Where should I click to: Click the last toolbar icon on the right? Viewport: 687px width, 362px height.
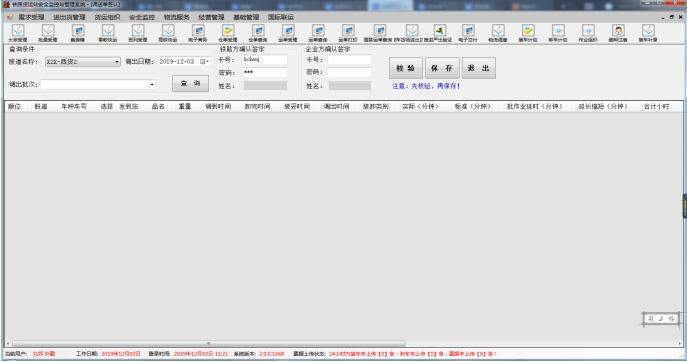(x=648, y=33)
